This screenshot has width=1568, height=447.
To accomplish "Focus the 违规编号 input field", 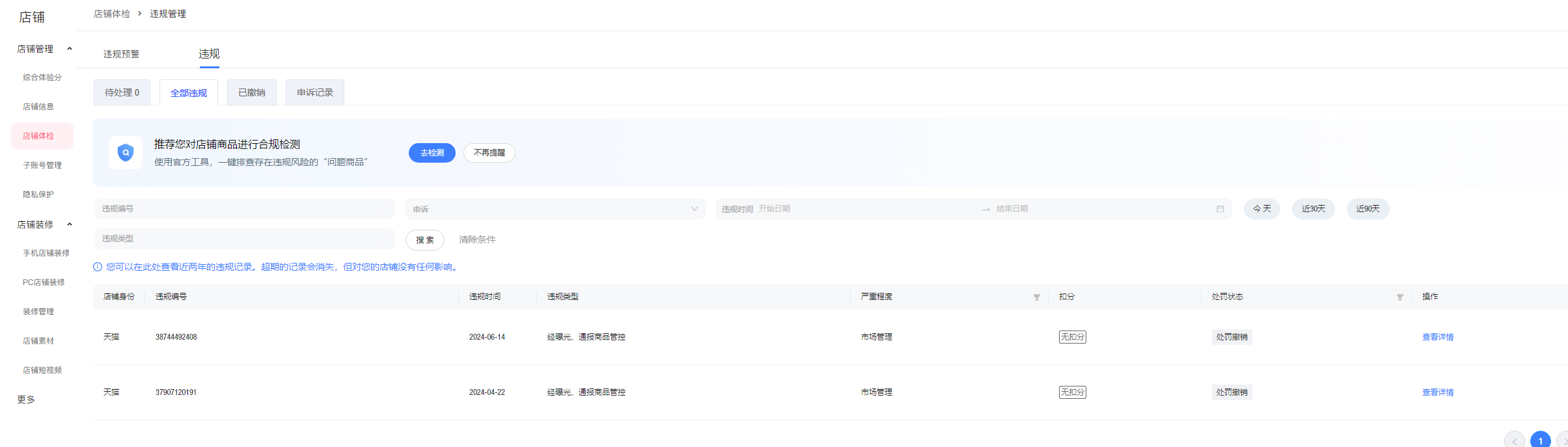I will pyautogui.click(x=244, y=209).
